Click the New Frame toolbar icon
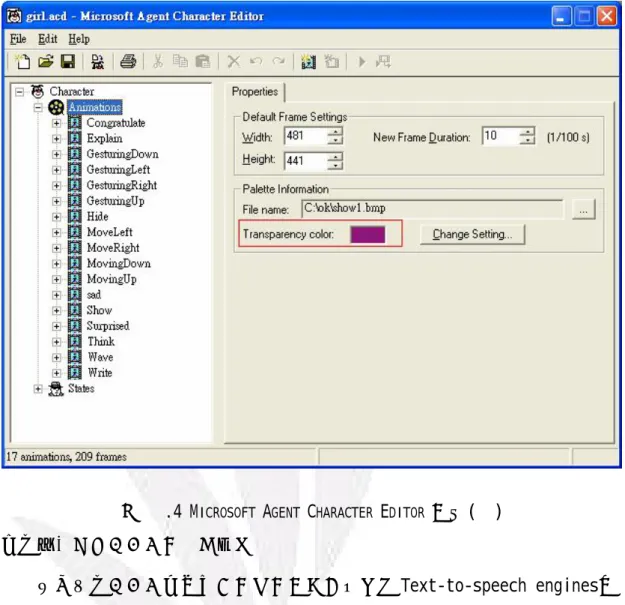 (331, 62)
